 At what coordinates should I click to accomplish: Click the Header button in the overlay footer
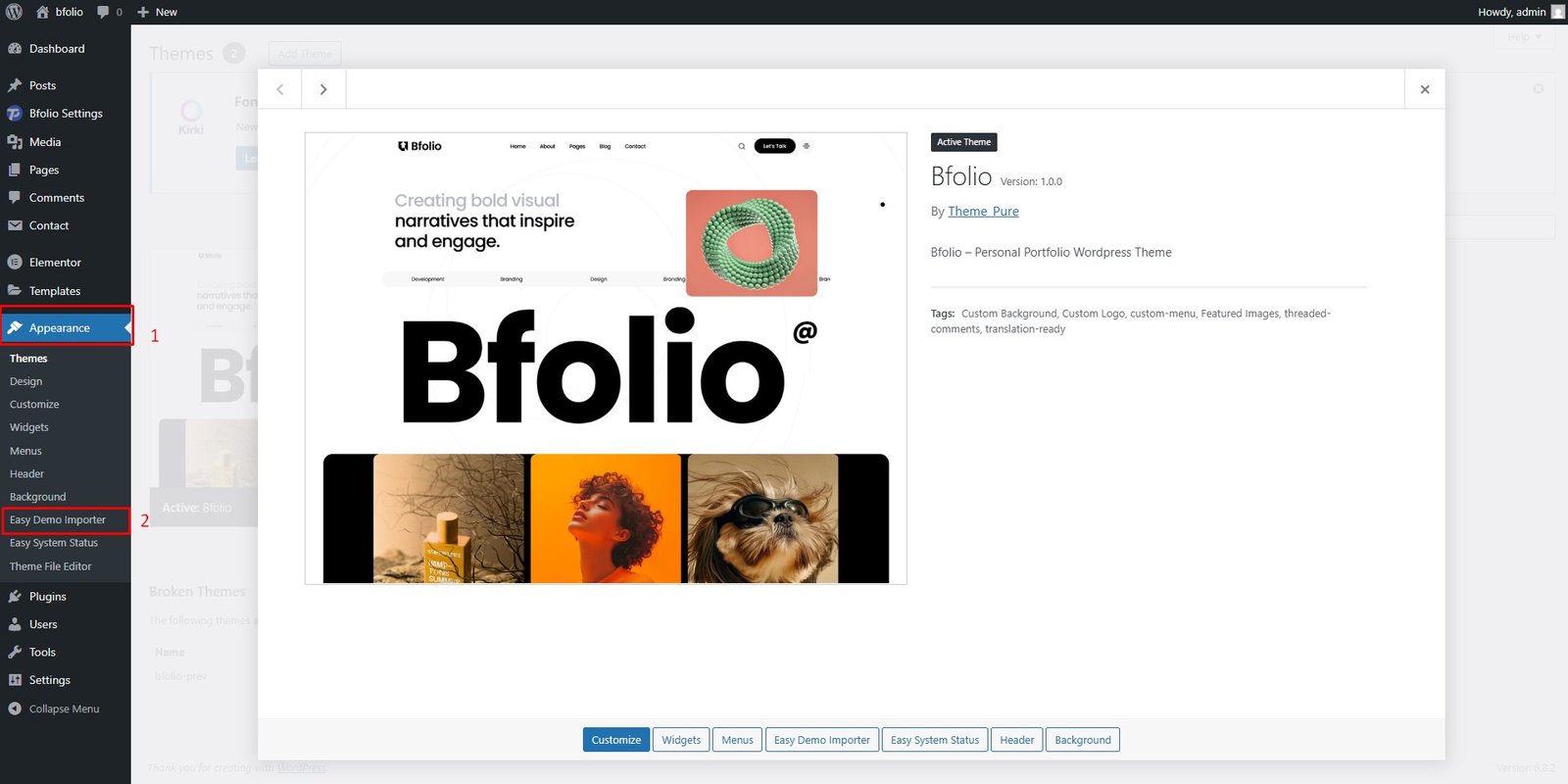(x=1017, y=740)
